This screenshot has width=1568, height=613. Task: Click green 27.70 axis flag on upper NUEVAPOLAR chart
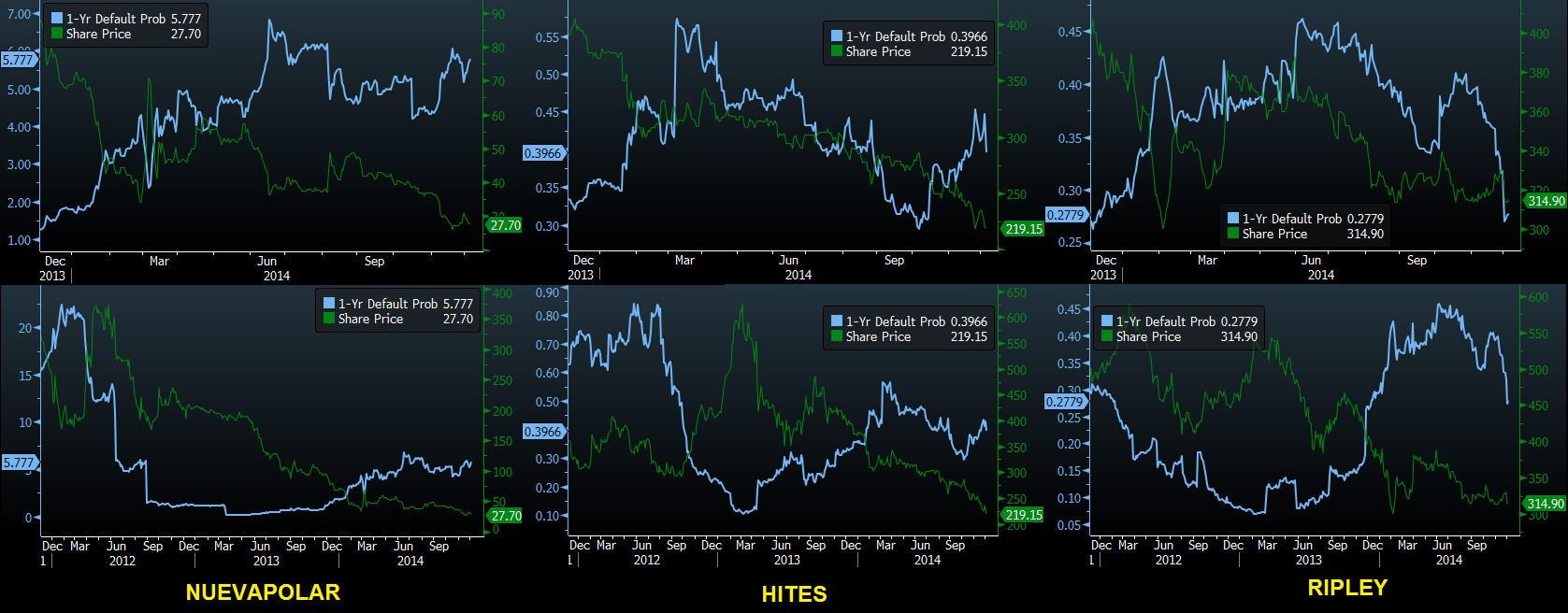click(x=505, y=225)
